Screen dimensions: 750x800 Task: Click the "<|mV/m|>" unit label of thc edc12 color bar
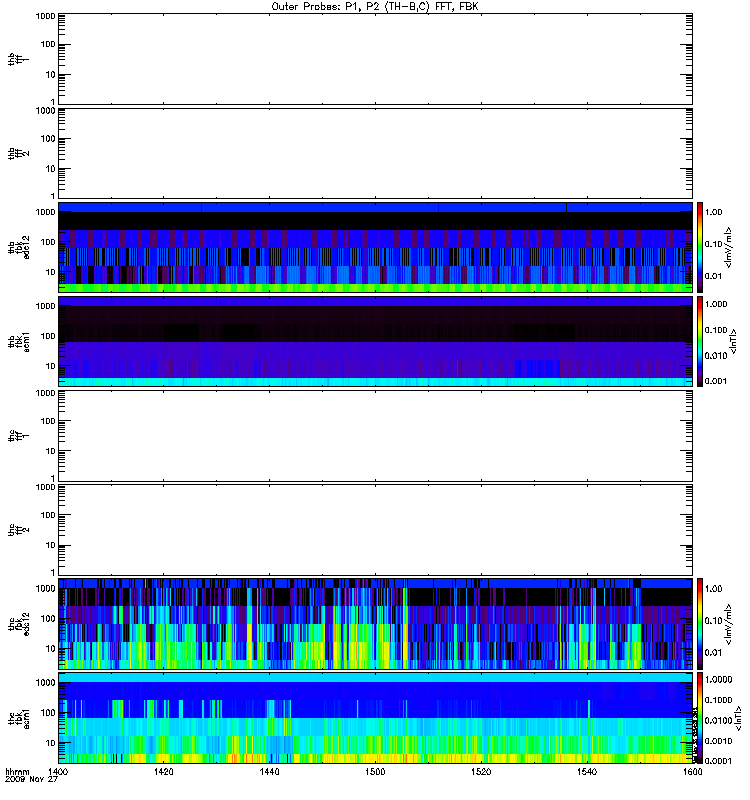point(729,623)
